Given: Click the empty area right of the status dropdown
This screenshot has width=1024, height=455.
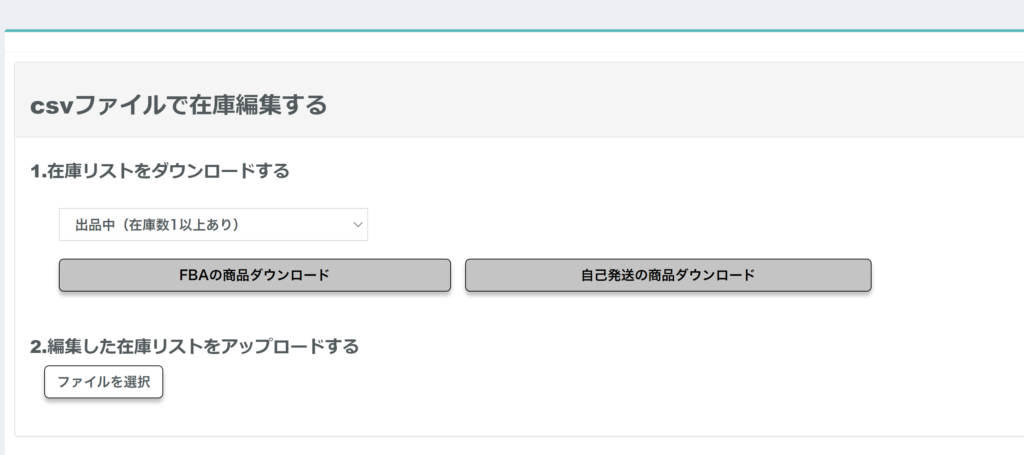Looking at the screenshot, I should click(x=650, y=225).
